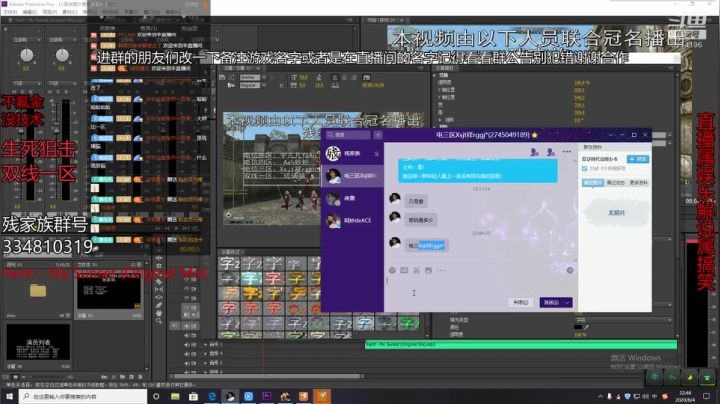The width and height of the screenshot is (720, 404).
Task: Click the eyedropper next to fill color swatch
Action: click(586, 327)
